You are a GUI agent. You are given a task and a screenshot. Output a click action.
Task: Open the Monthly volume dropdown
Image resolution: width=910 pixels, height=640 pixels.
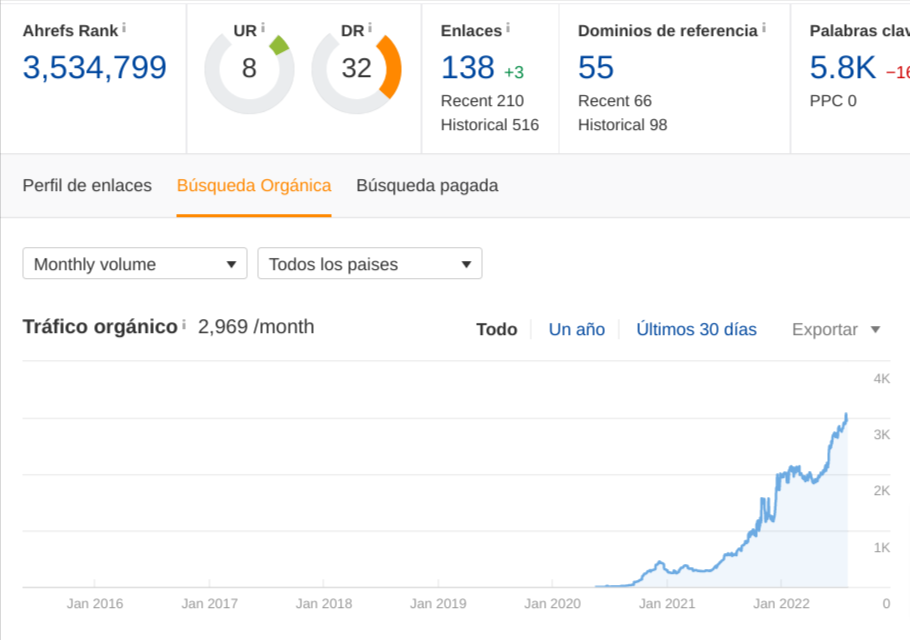coord(134,264)
